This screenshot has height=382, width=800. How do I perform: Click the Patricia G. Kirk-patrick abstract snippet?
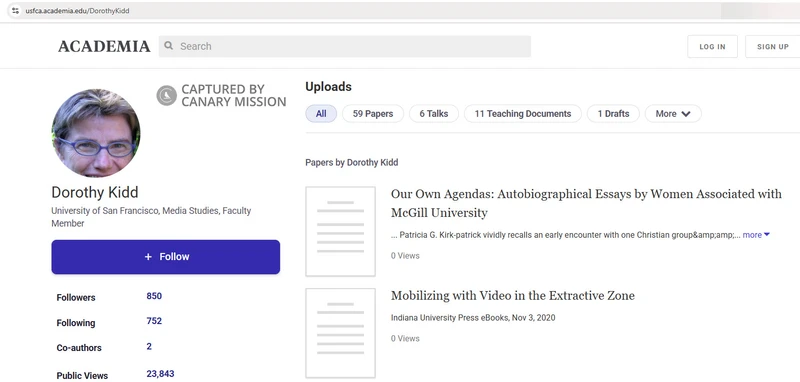click(x=565, y=235)
